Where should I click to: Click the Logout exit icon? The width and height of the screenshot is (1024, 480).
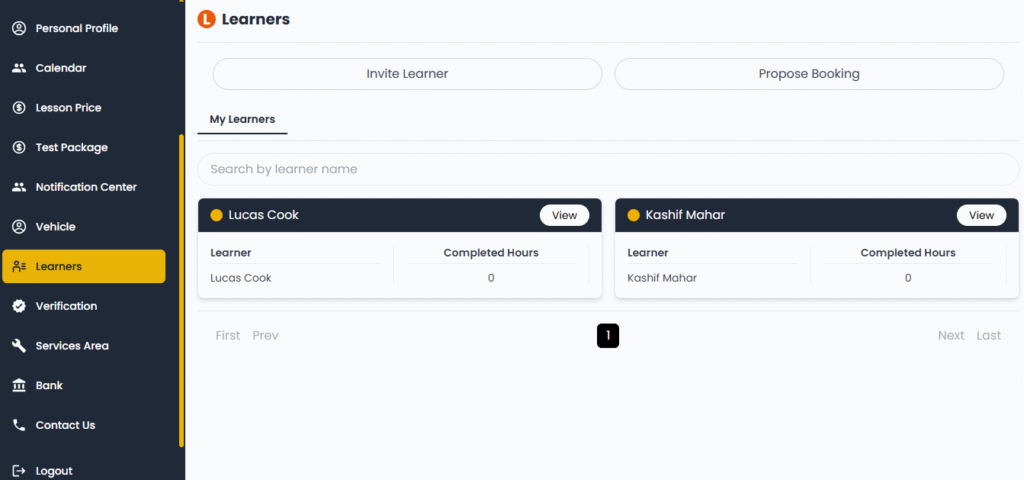pyautogui.click(x=18, y=471)
